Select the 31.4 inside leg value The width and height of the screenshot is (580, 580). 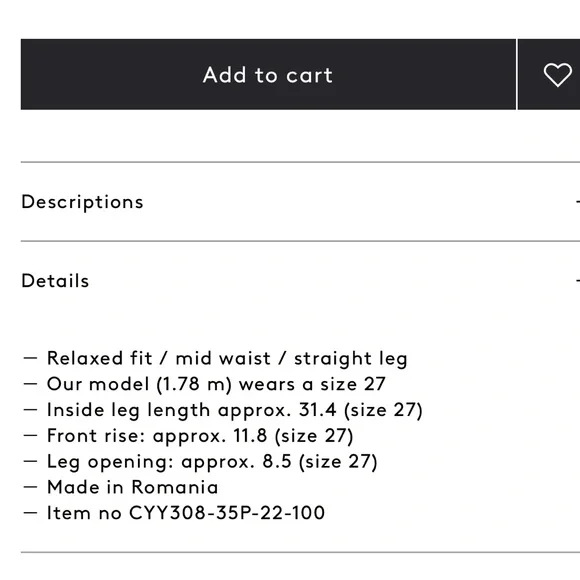click(317, 410)
